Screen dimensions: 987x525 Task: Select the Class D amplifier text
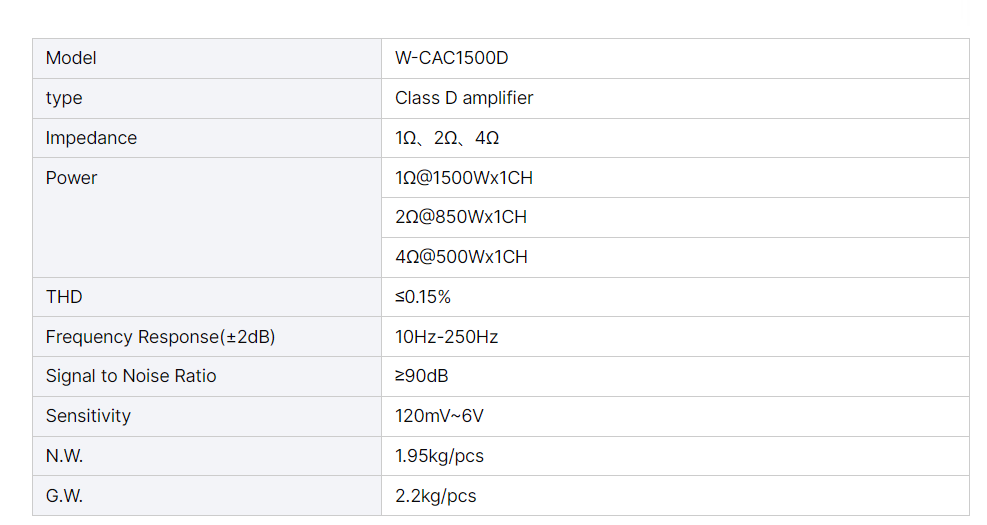(x=464, y=98)
